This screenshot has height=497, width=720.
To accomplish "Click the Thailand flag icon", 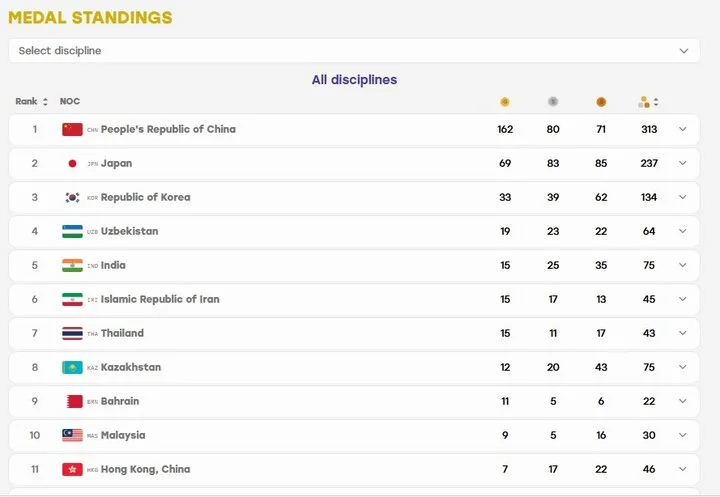I will coord(72,333).
